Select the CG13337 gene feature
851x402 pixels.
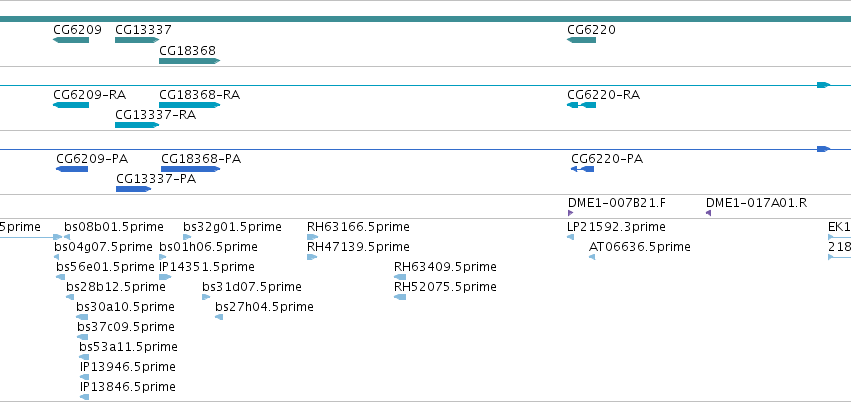click(x=137, y=40)
